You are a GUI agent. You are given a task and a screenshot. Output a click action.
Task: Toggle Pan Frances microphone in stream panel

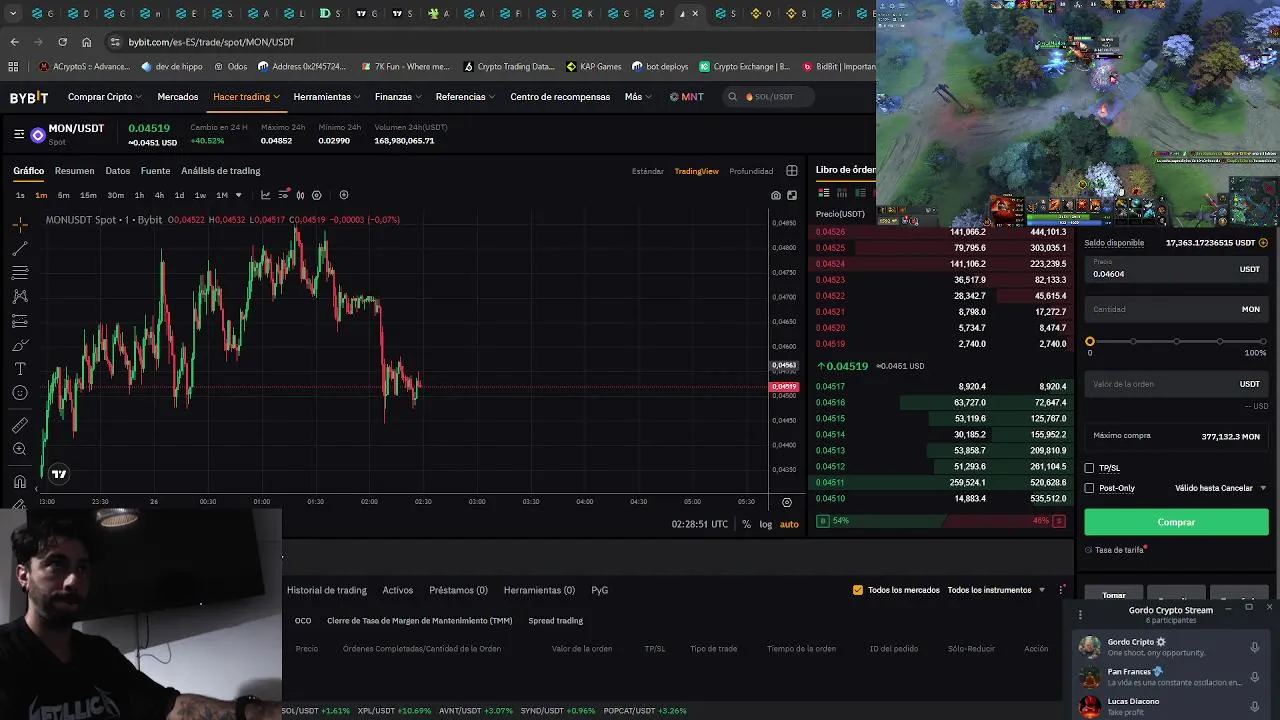tap(1254, 677)
